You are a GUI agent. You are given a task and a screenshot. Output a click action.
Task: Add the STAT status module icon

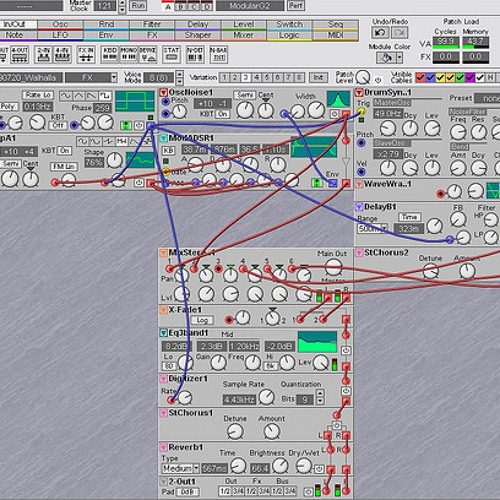pos(171,55)
